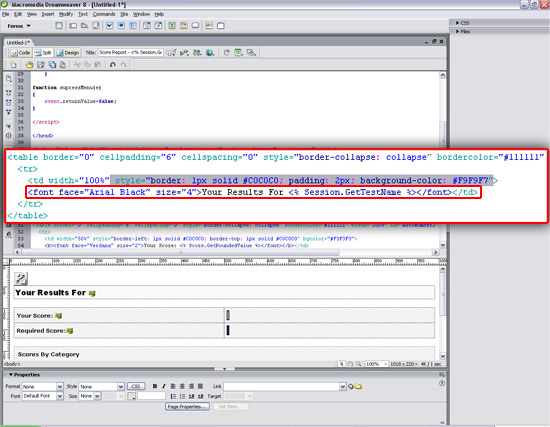Open the Link field dropdown arrow
The image size is (550, 427).
click(343, 387)
